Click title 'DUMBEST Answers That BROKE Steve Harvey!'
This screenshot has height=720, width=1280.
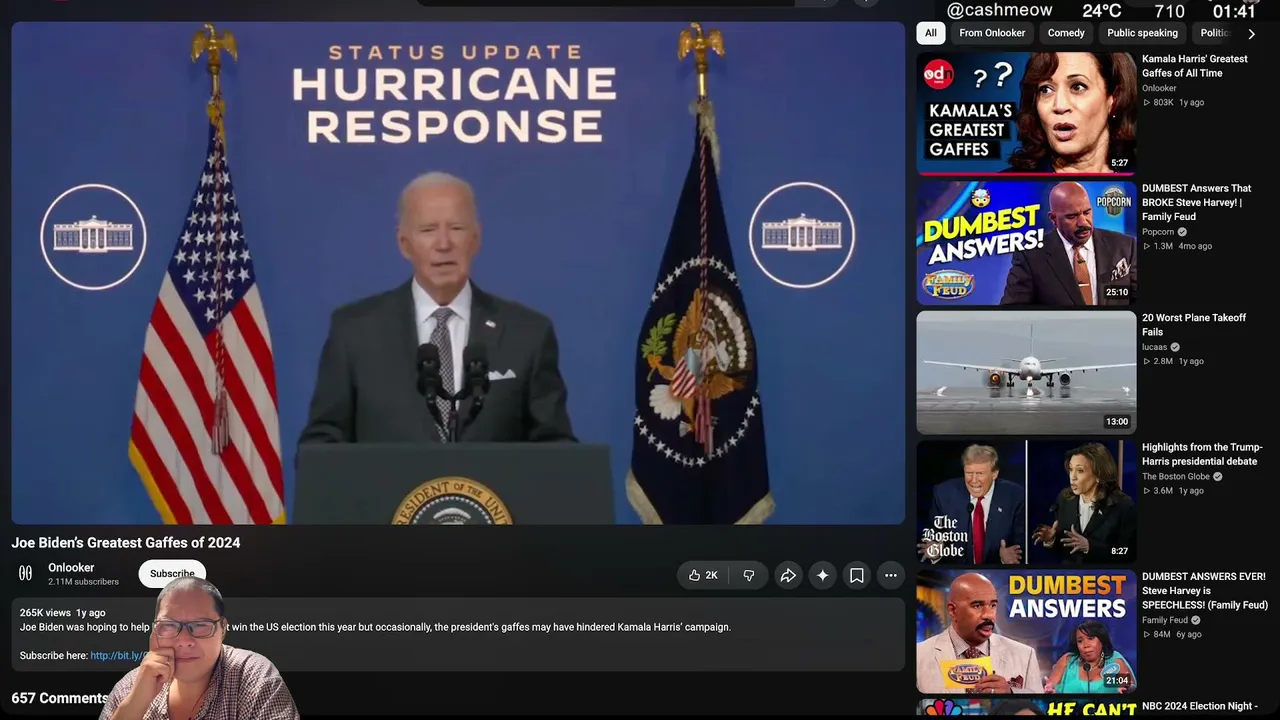pyautogui.click(x=1197, y=202)
